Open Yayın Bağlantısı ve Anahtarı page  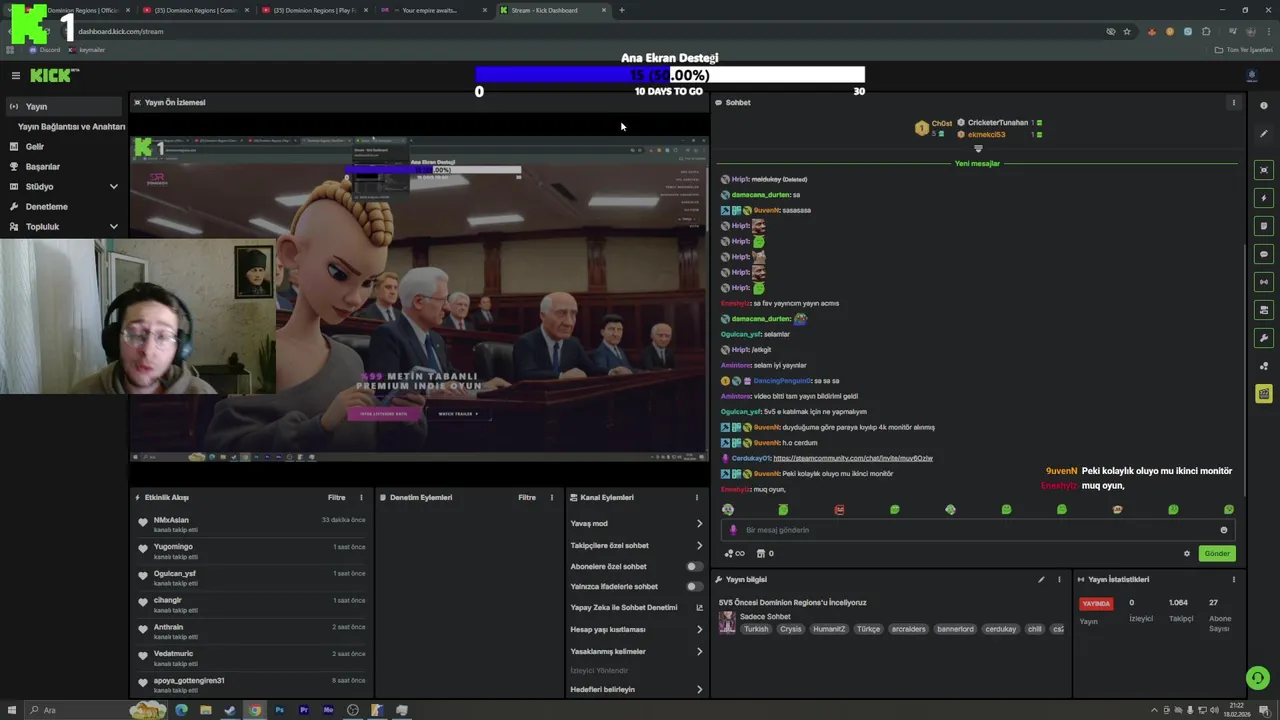(x=71, y=127)
